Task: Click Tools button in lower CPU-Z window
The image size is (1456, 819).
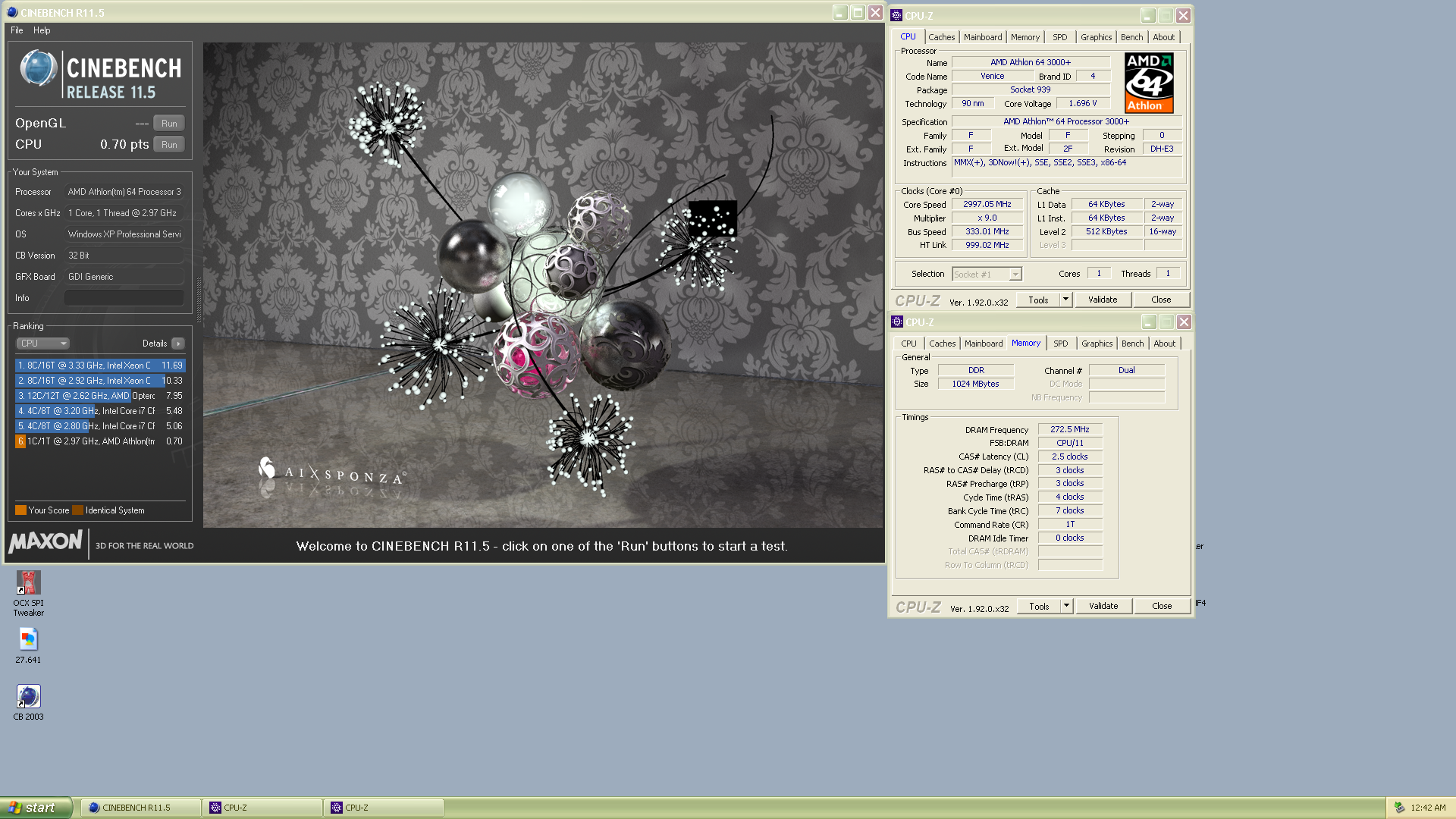Action: pos(1039,607)
